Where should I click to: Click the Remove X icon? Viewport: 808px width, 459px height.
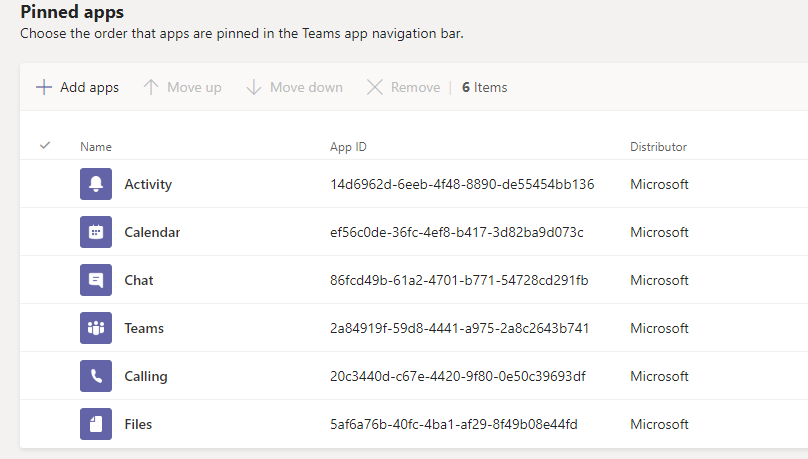click(375, 87)
